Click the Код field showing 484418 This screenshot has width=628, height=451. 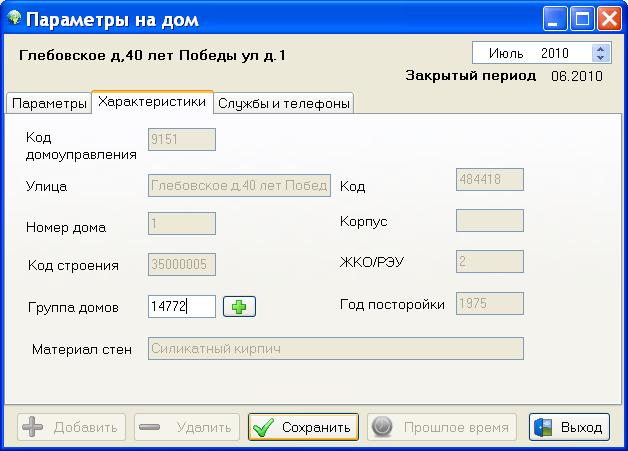490,179
